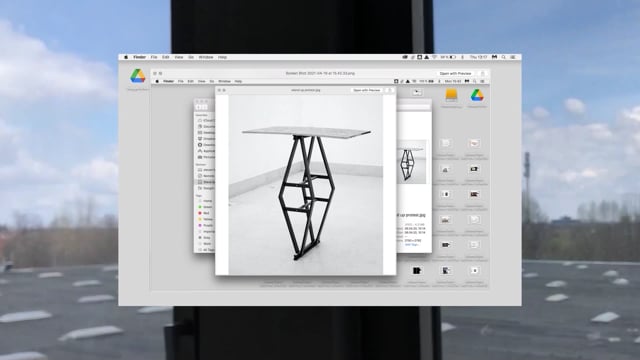Open the Finder menu in the outer menu bar
This screenshot has width=640, height=360.
click(139, 57)
